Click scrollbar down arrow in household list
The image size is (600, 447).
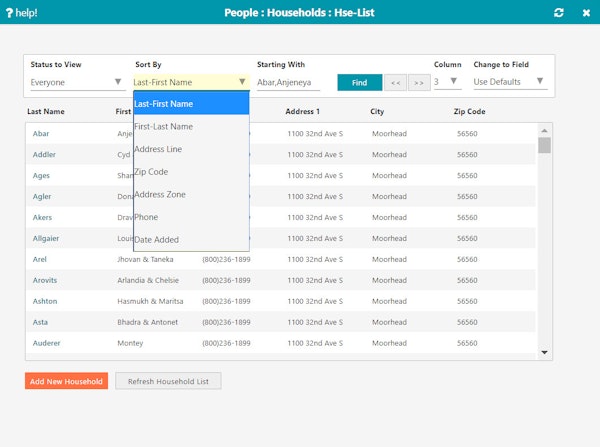point(545,352)
